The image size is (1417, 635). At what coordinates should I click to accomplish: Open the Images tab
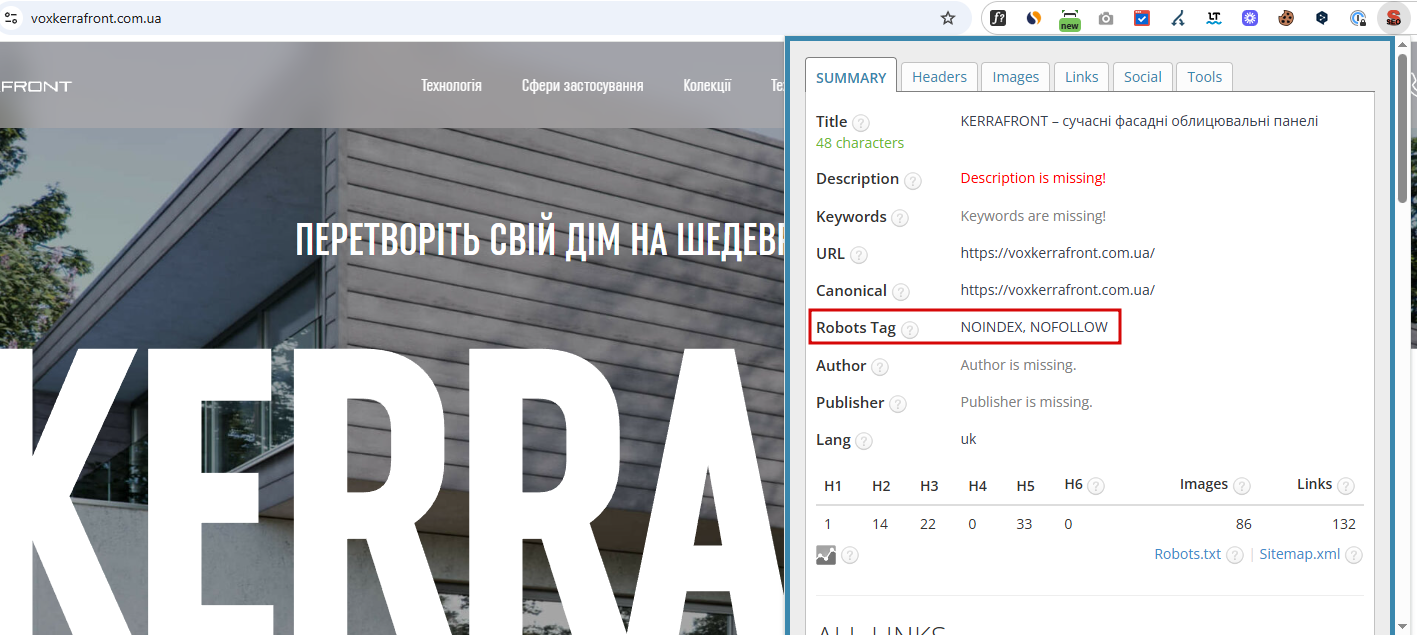click(1016, 77)
